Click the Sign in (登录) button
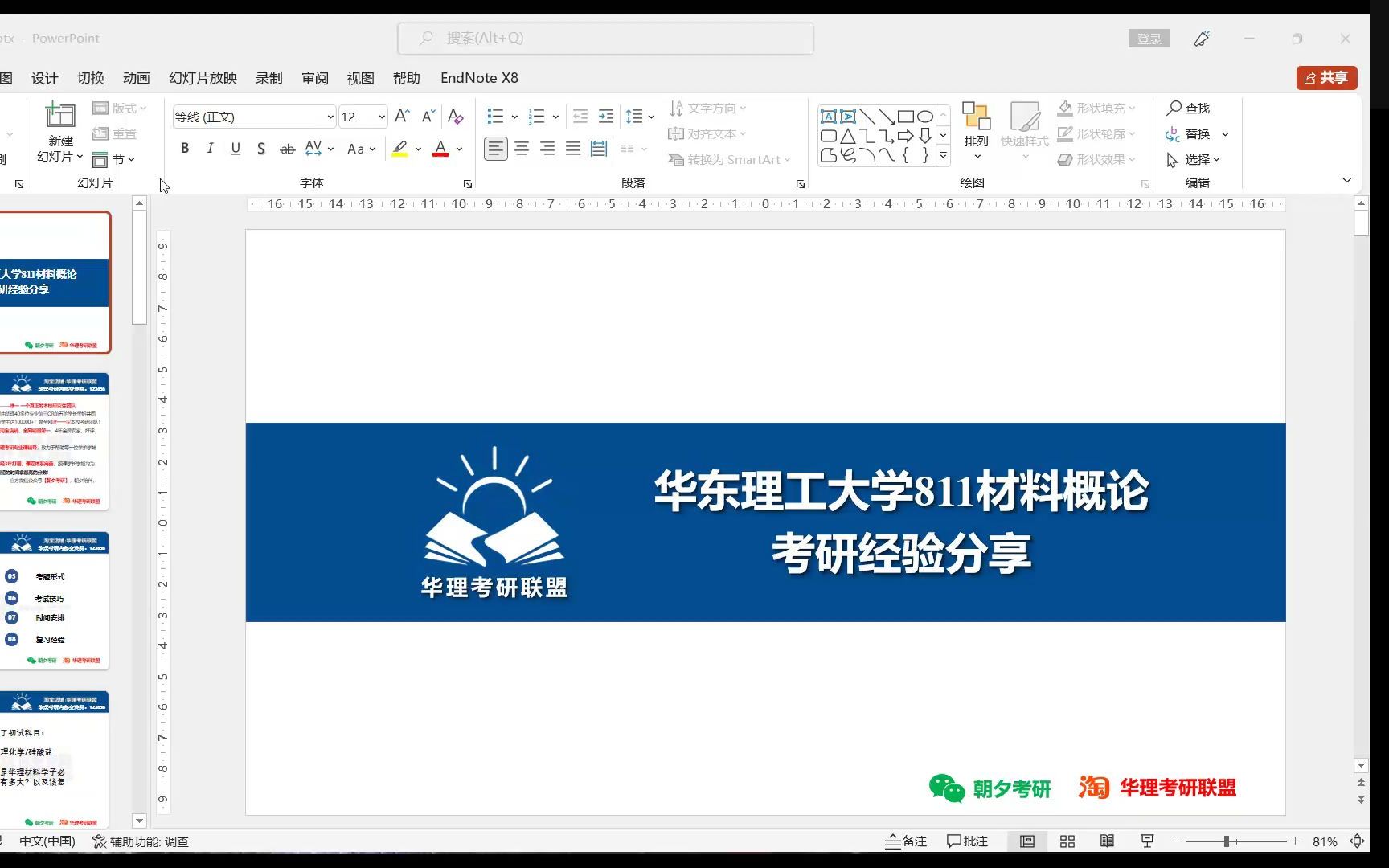This screenshot has height=868, width=1389. click(x=1149, y=39)
